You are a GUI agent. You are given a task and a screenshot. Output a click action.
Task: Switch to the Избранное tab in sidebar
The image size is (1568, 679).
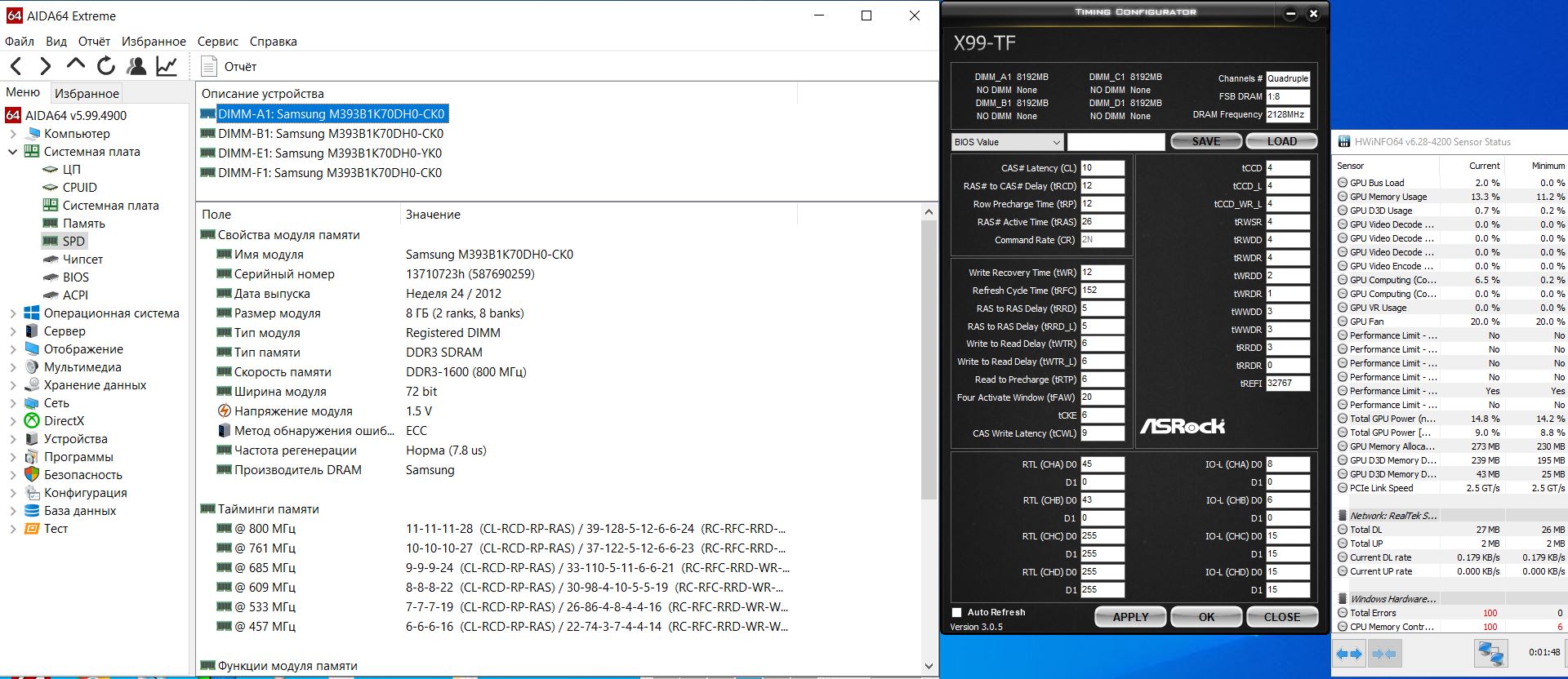(87, 93)
